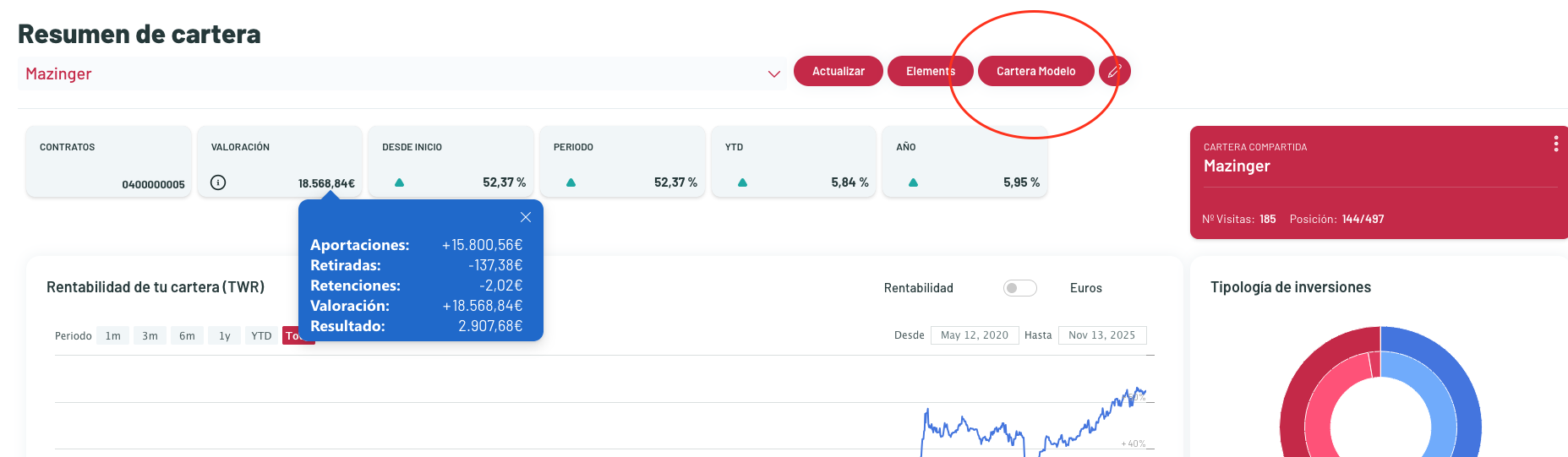Select the 6m period option
The image size is (1568, 457).
coord(187,336)
